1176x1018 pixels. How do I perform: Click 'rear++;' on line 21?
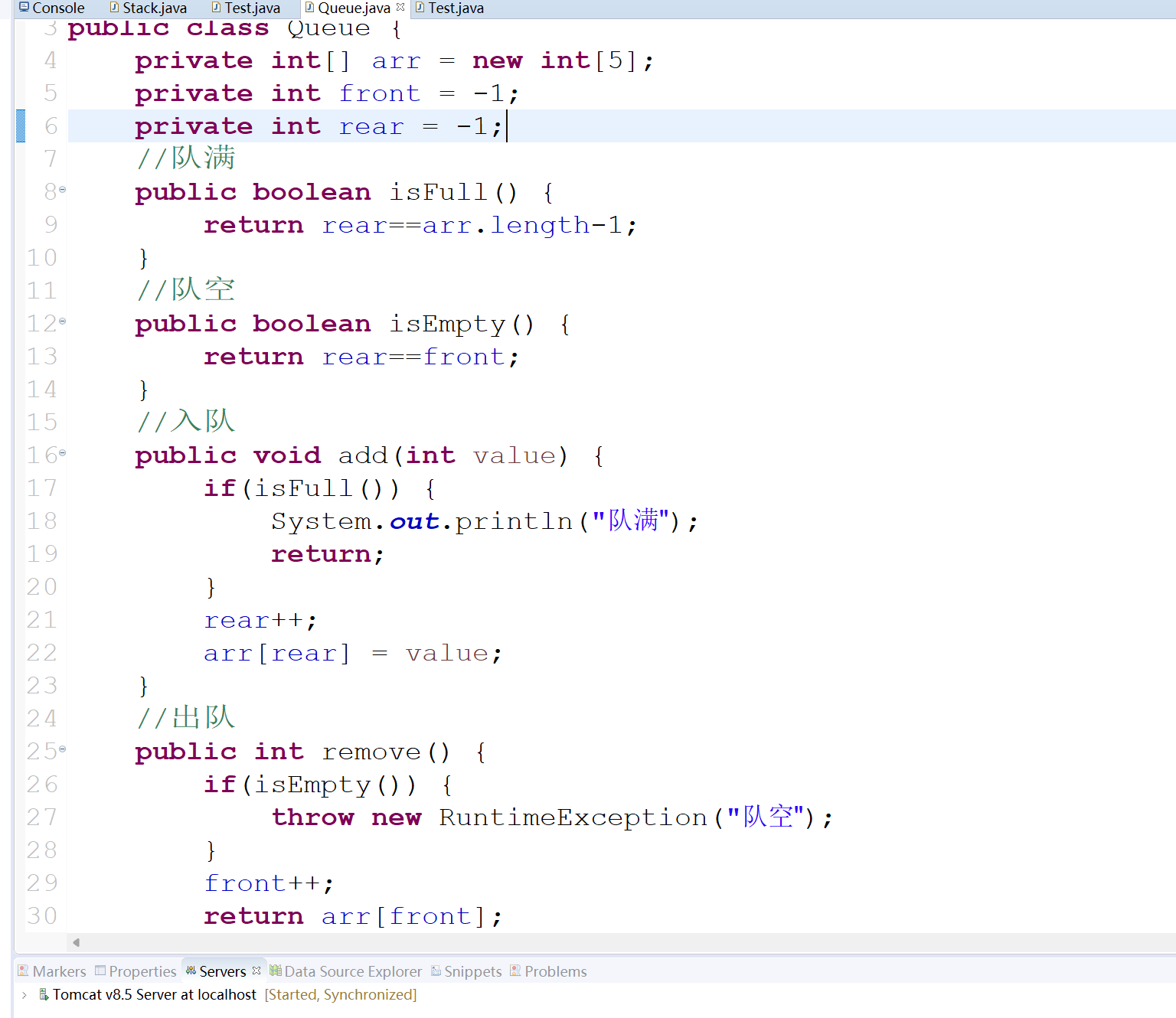pos(260,620)
